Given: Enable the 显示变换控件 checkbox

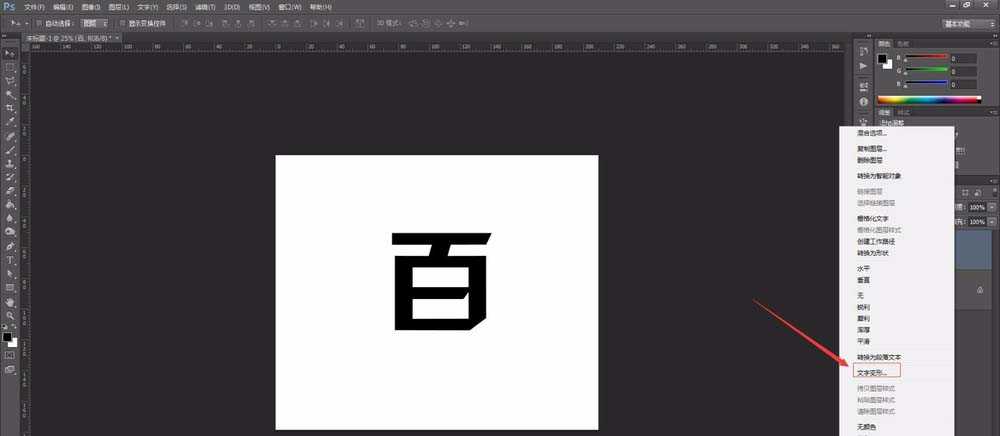Looking at the screenshot, I should pyautogui.click(x=121, y=23).
